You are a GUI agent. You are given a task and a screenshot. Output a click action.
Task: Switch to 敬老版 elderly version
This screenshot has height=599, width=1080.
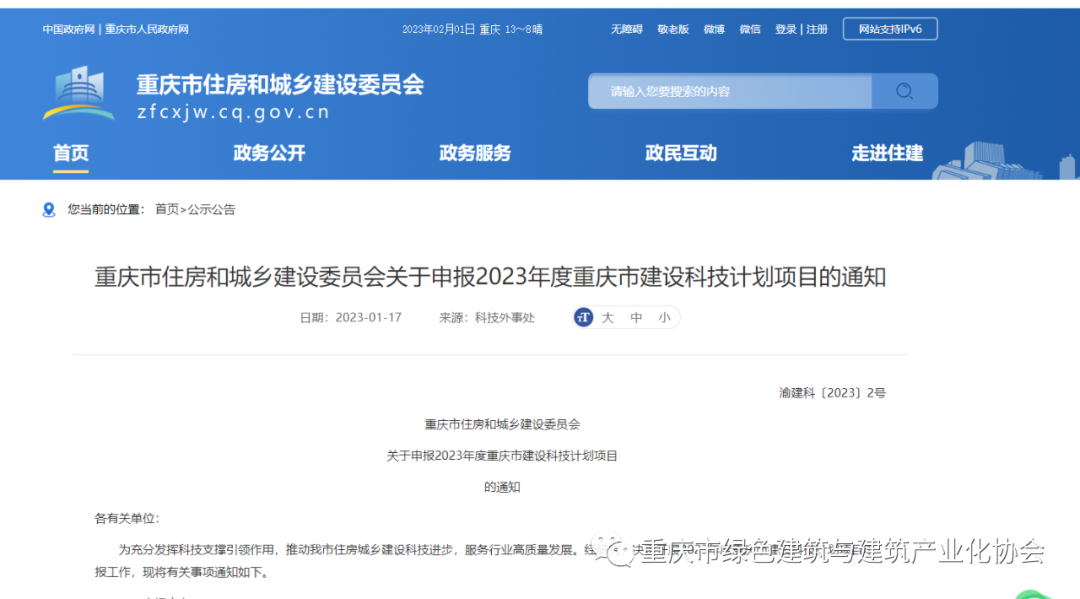673,29
